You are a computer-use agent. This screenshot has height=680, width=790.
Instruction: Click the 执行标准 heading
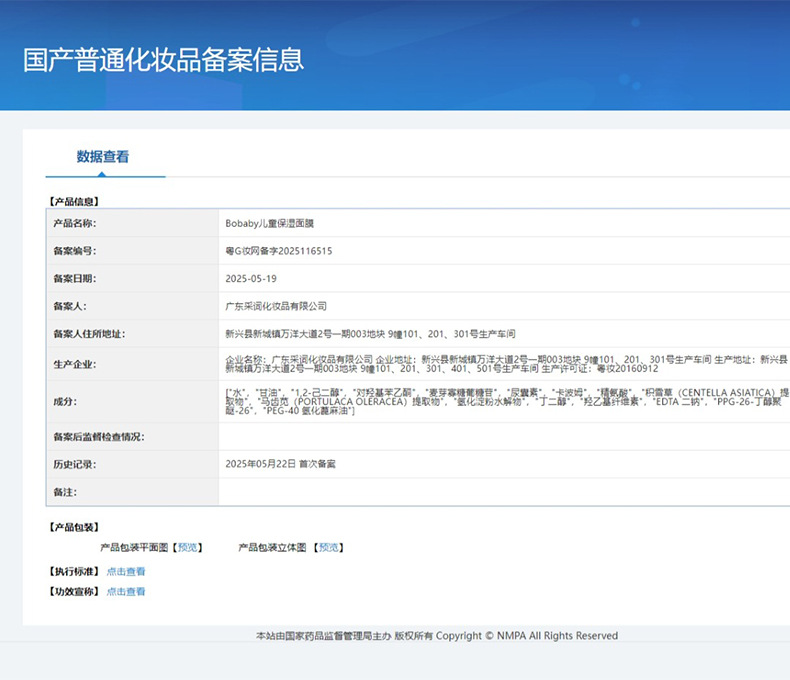pos(74,571)
